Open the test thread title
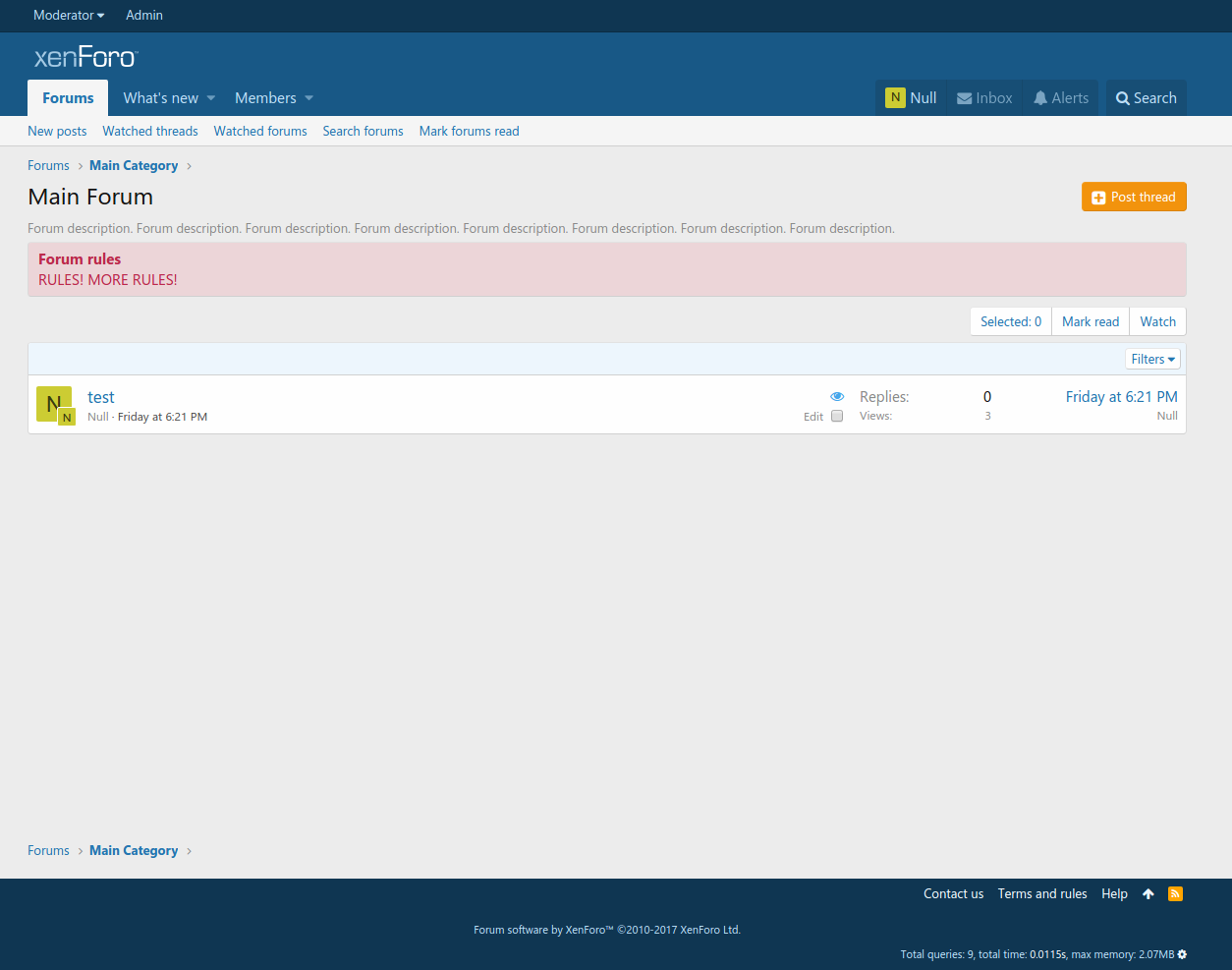1232x970 pixels. coord(101,397)
